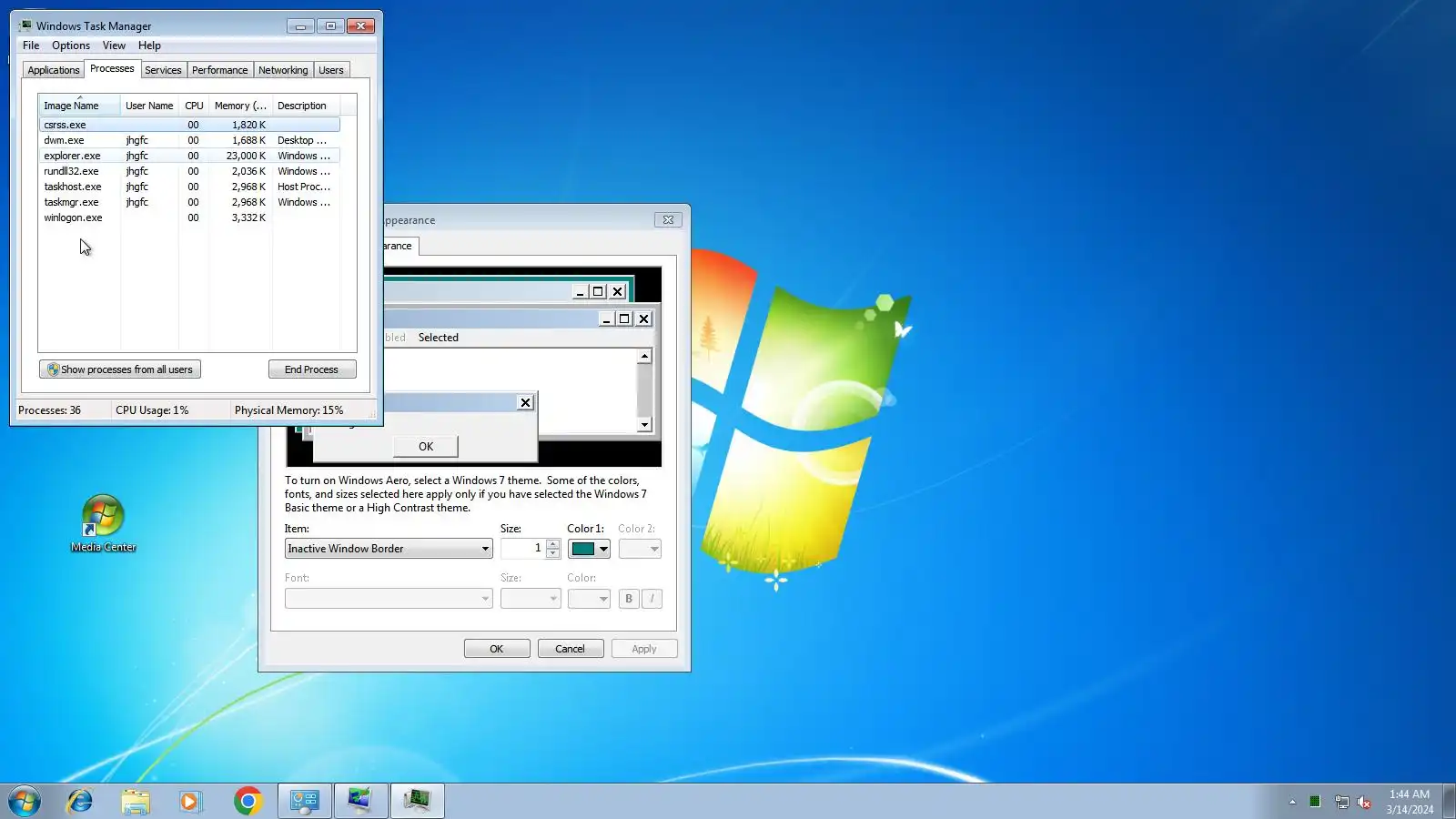Viewport: 1456px width, 819px height.
Task: Click OK in the preview message box
Action: click(426, 446)
